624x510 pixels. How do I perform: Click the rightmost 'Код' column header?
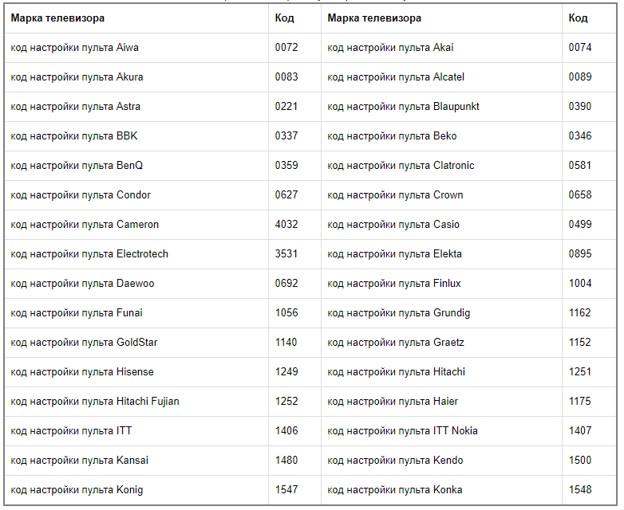click(578, 18)
